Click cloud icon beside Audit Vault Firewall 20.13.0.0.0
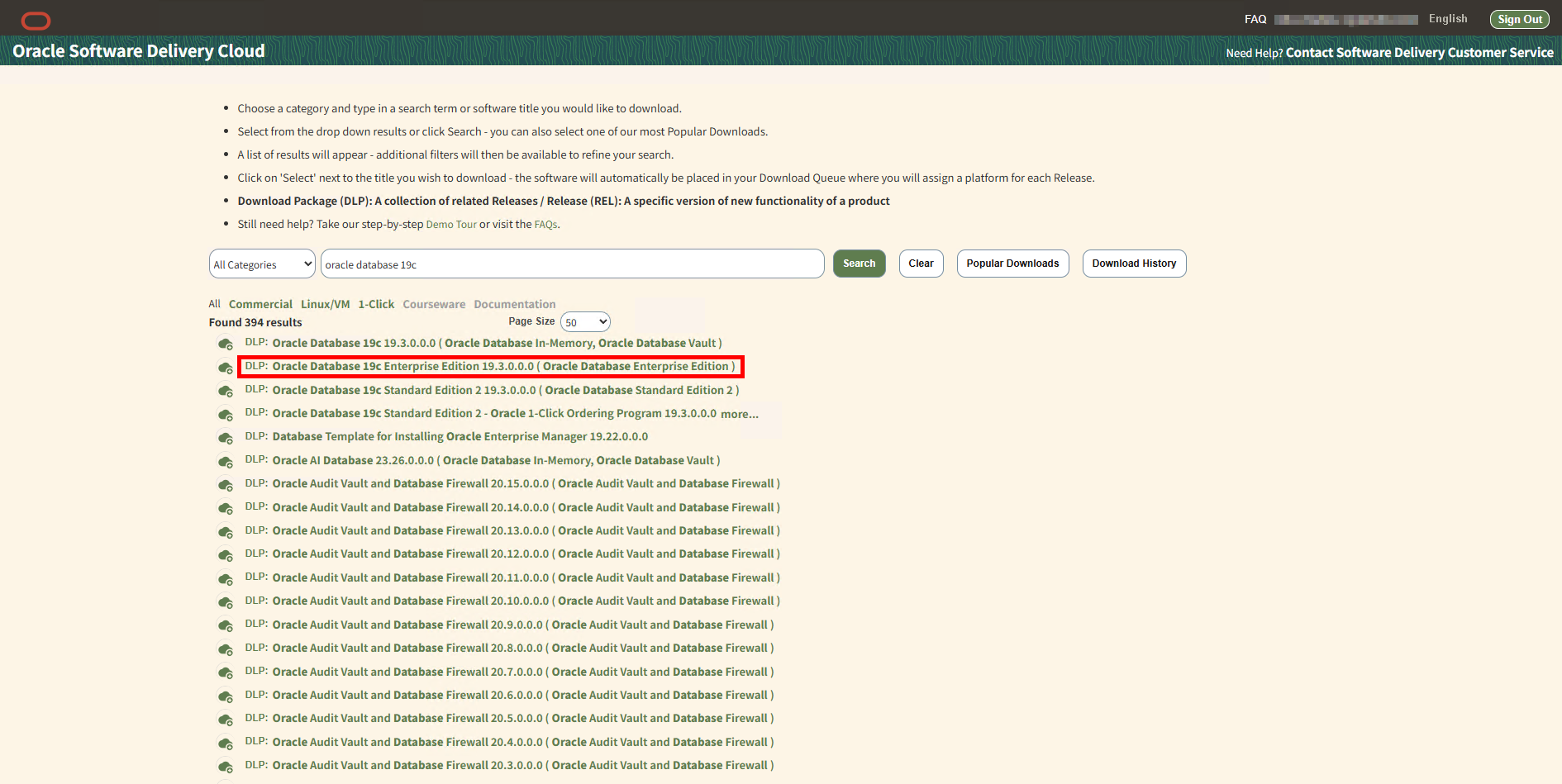 225,531
